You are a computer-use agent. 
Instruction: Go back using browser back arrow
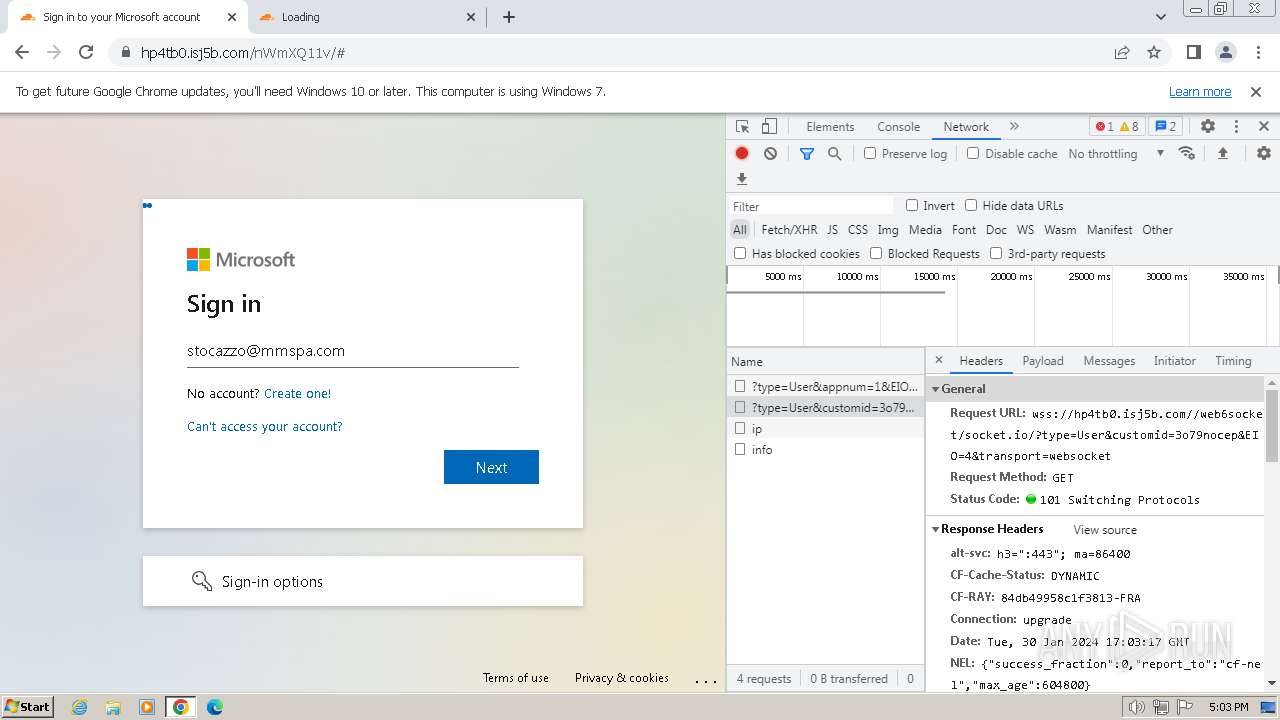22,52
